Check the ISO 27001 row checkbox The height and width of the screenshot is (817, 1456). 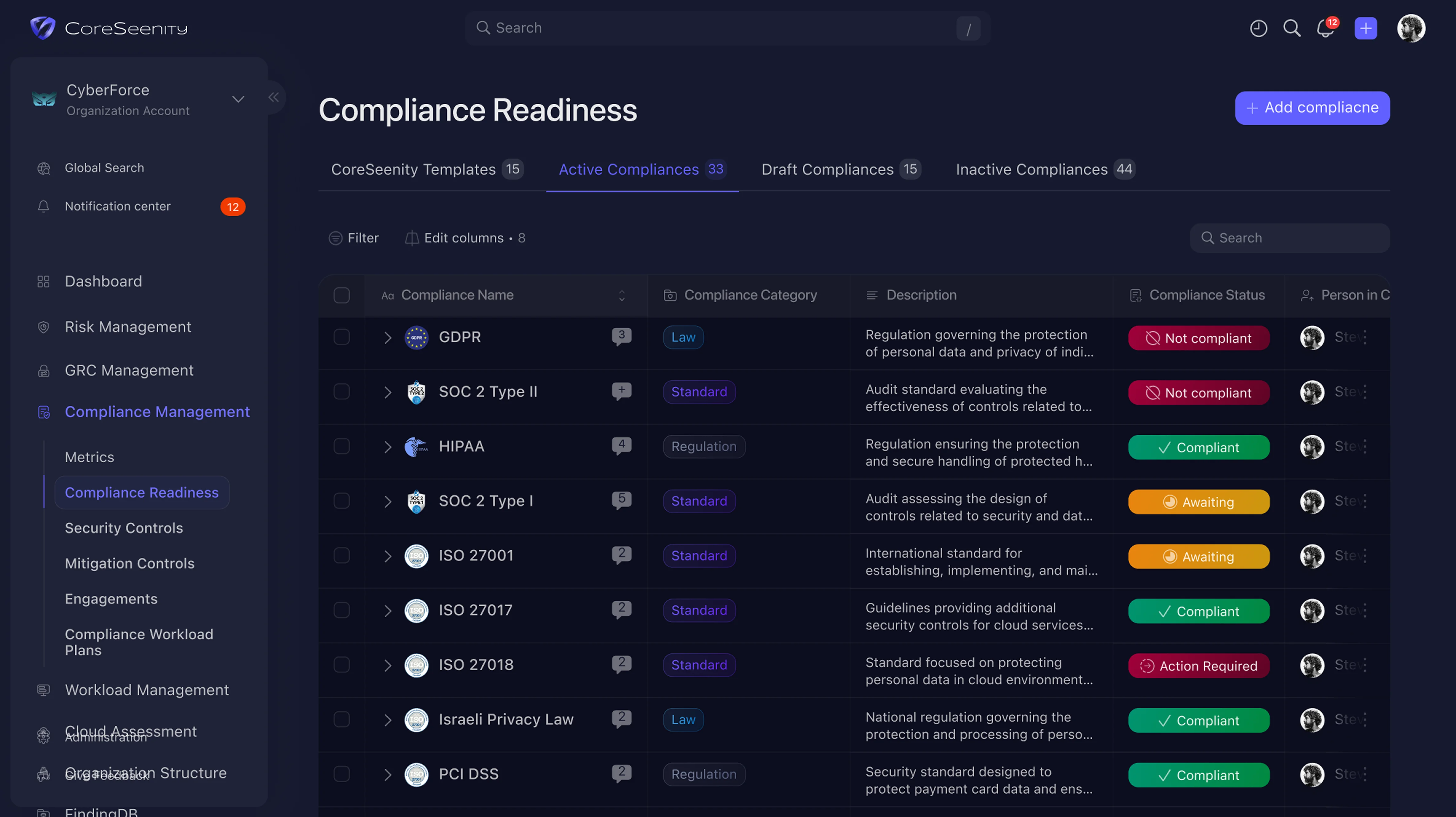(341, 555)
